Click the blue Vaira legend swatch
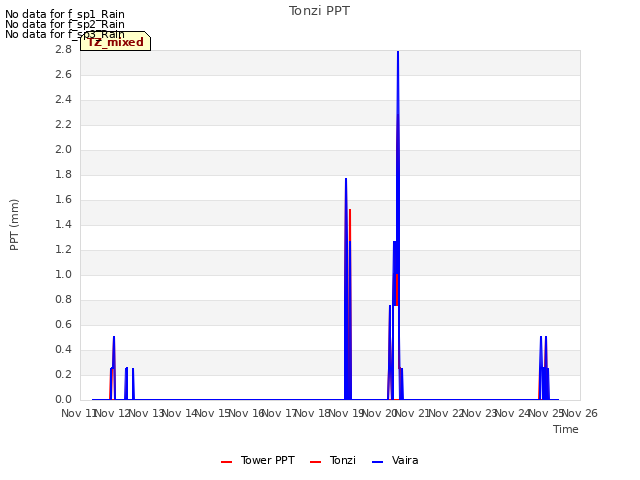640x480 pixels. [x=378, y=462]
